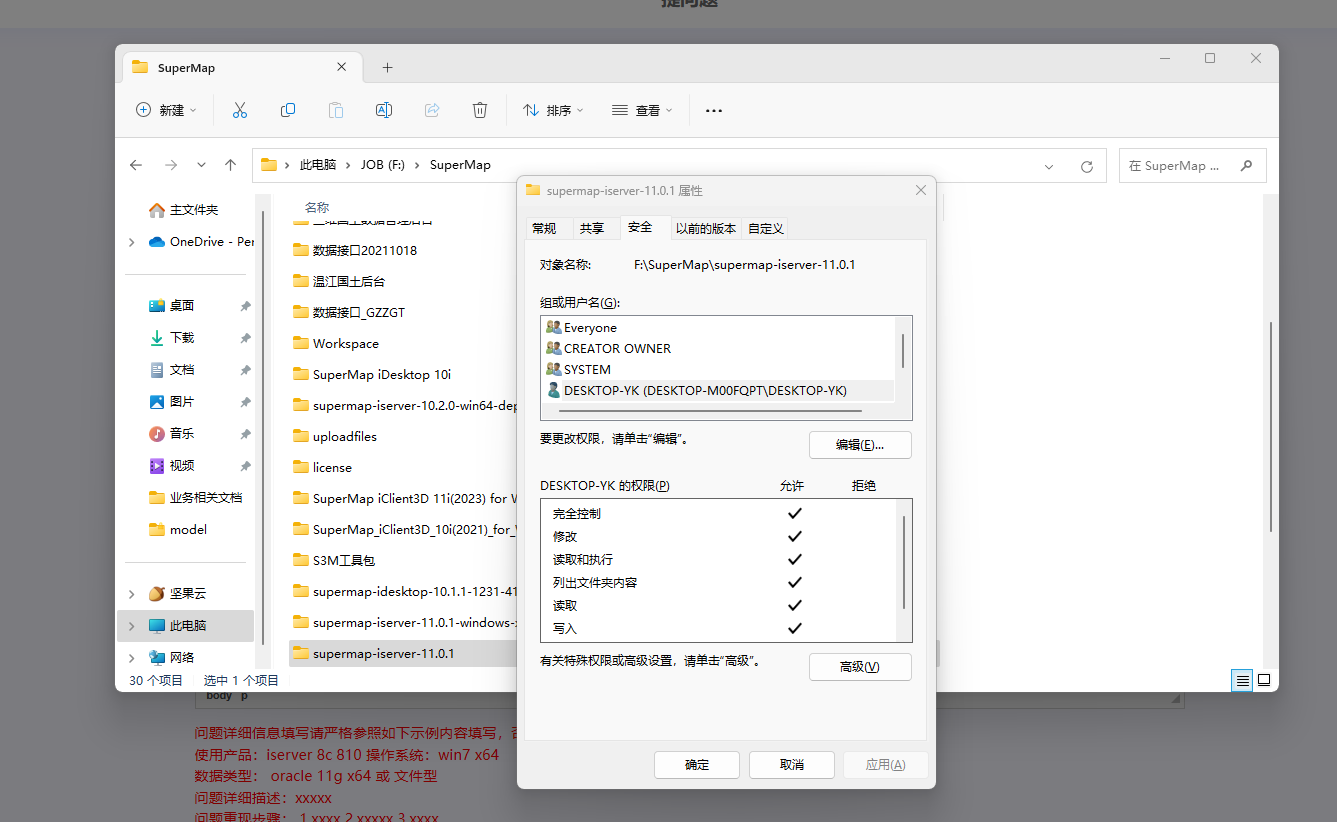Click the 取消 button
The image size is (1337, 822).
tap(792, 765)
